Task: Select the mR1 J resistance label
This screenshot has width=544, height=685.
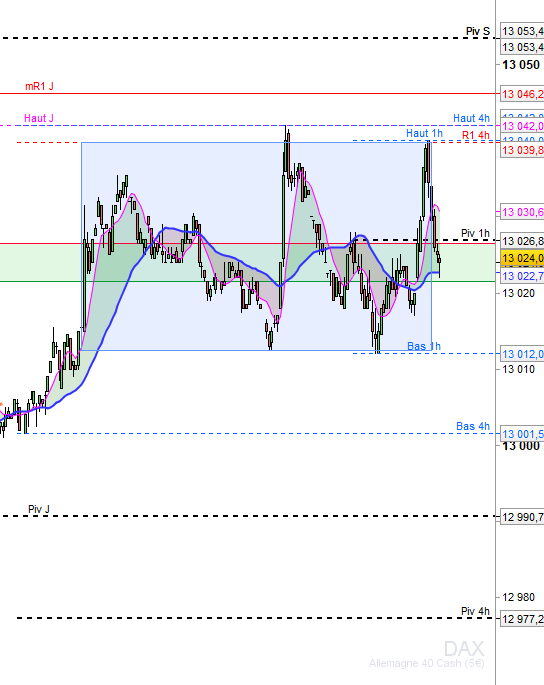Action: click(39, 86)
